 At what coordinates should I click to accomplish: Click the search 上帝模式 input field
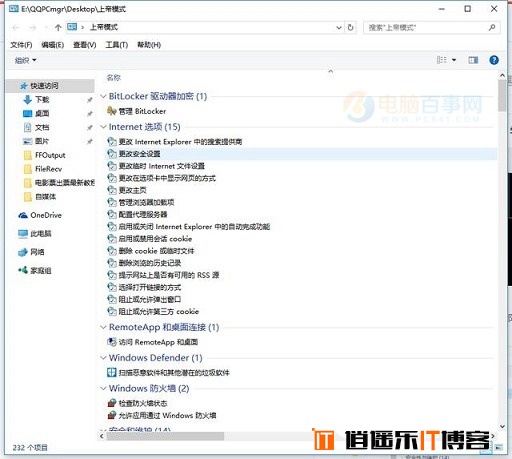[x=426, y=27]
